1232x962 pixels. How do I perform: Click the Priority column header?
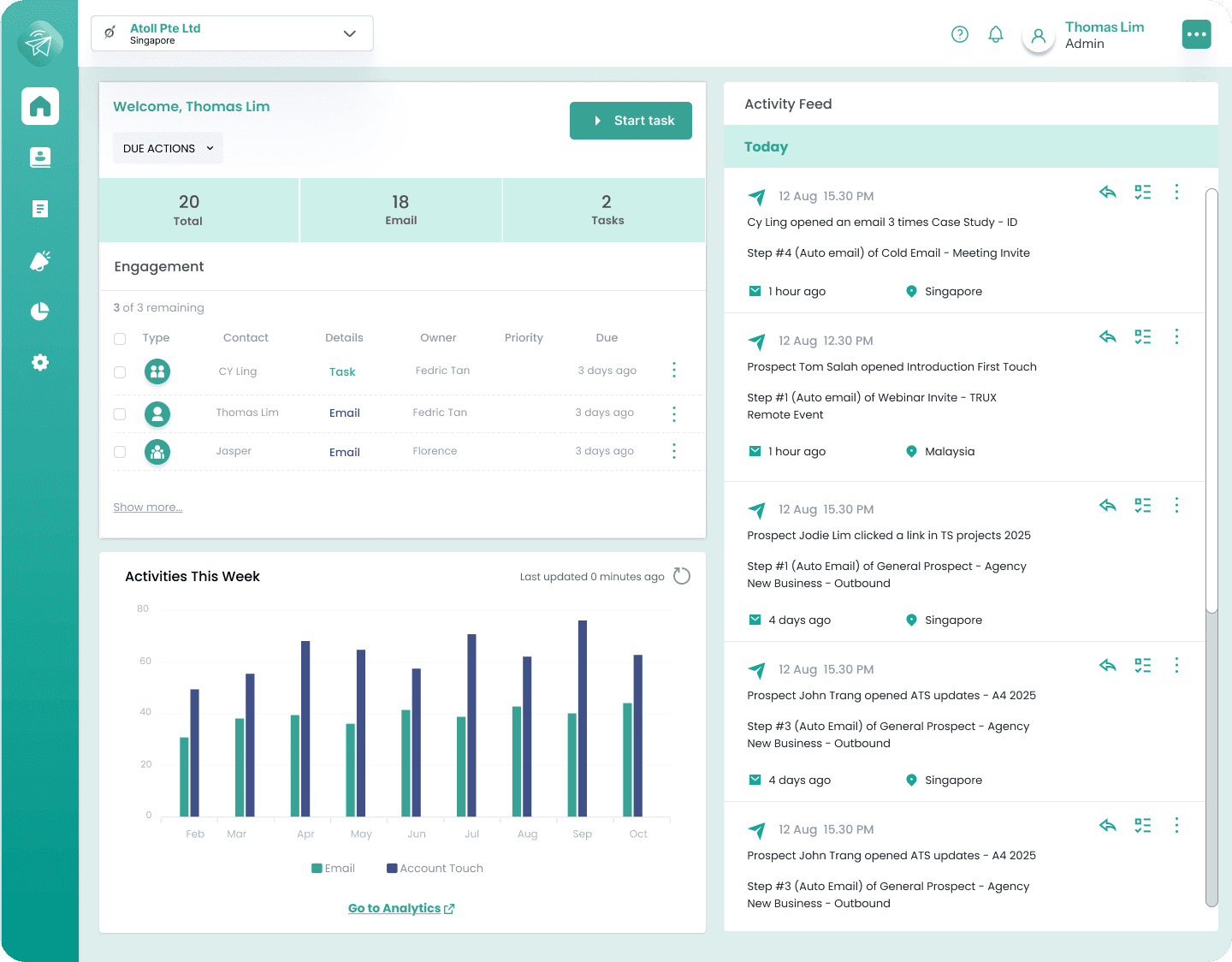click(524, 338)
